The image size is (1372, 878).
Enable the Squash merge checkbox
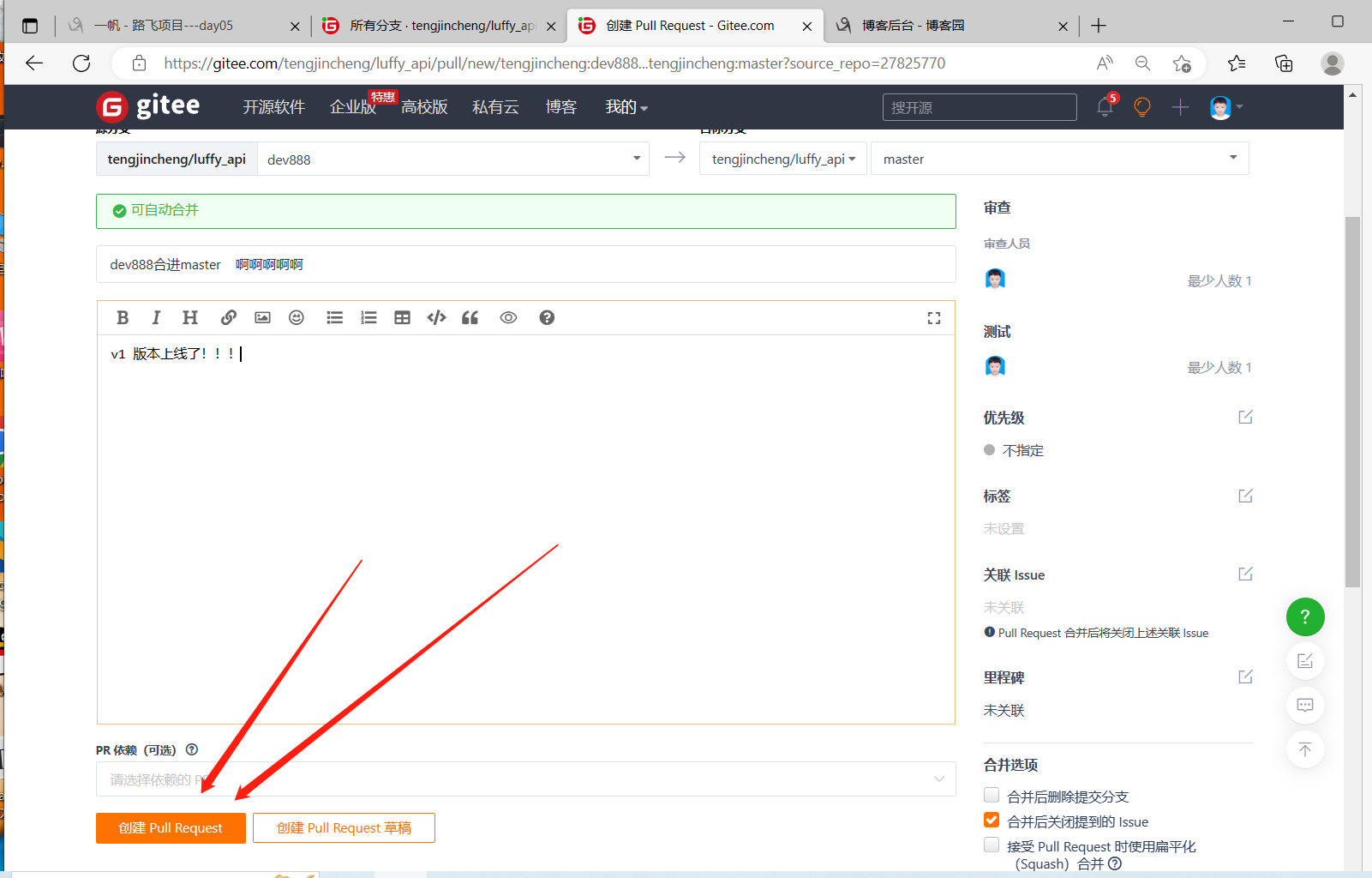click(992, 845)
